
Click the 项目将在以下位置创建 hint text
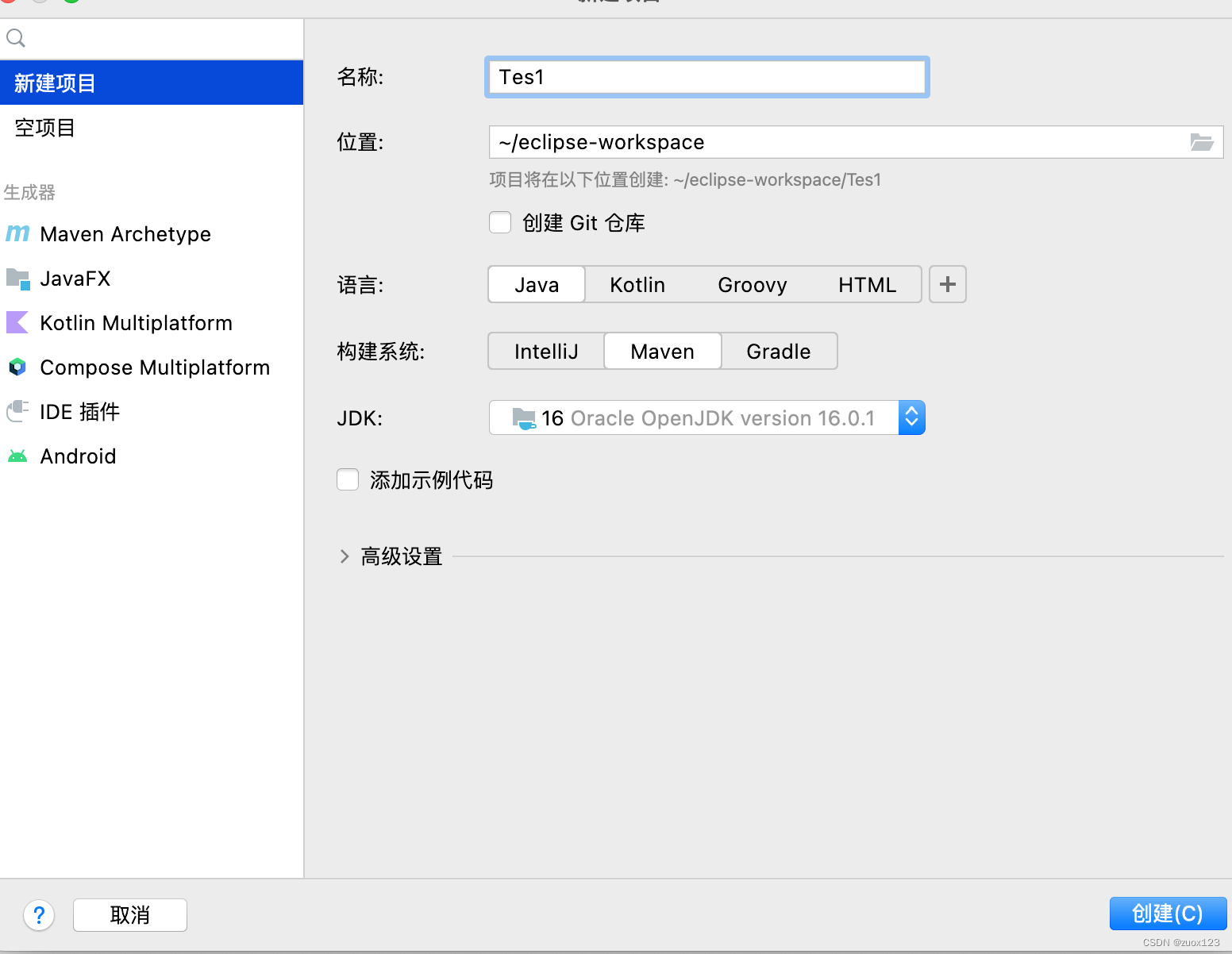(685, 179)
